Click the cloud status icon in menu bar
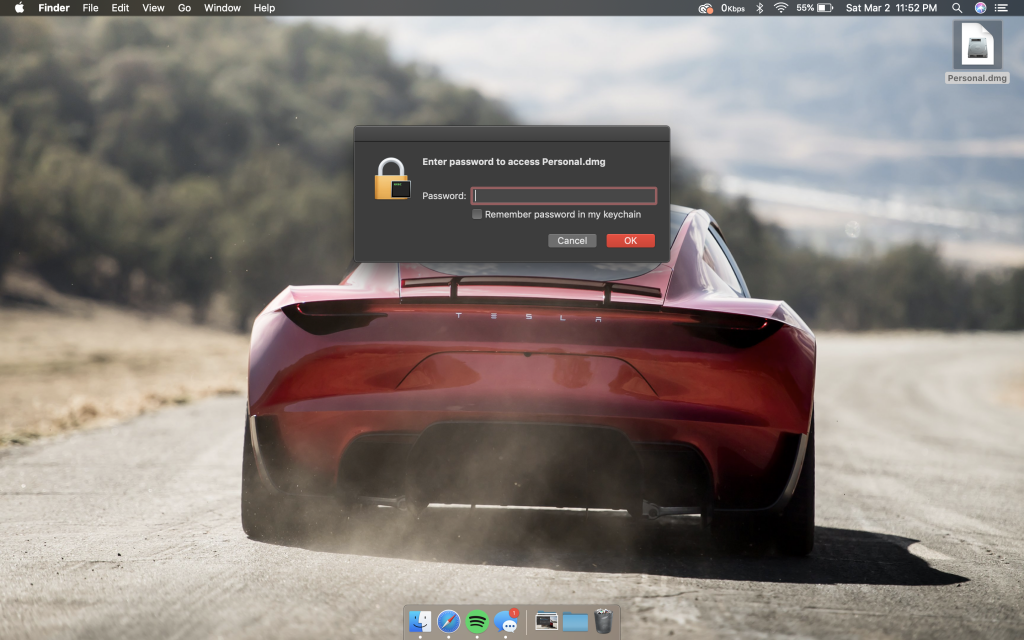 705,8
